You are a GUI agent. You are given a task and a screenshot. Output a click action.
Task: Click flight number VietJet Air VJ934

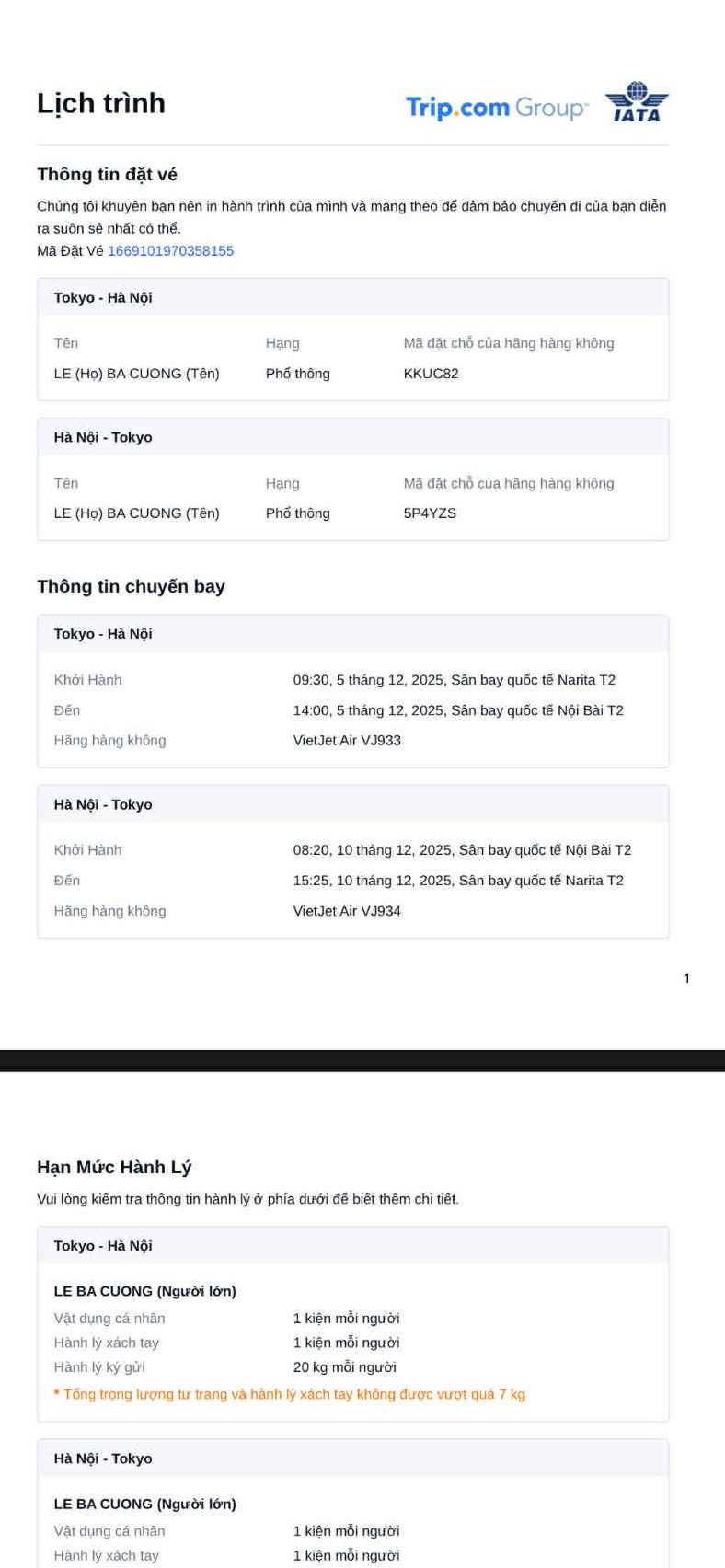[347, 911]
